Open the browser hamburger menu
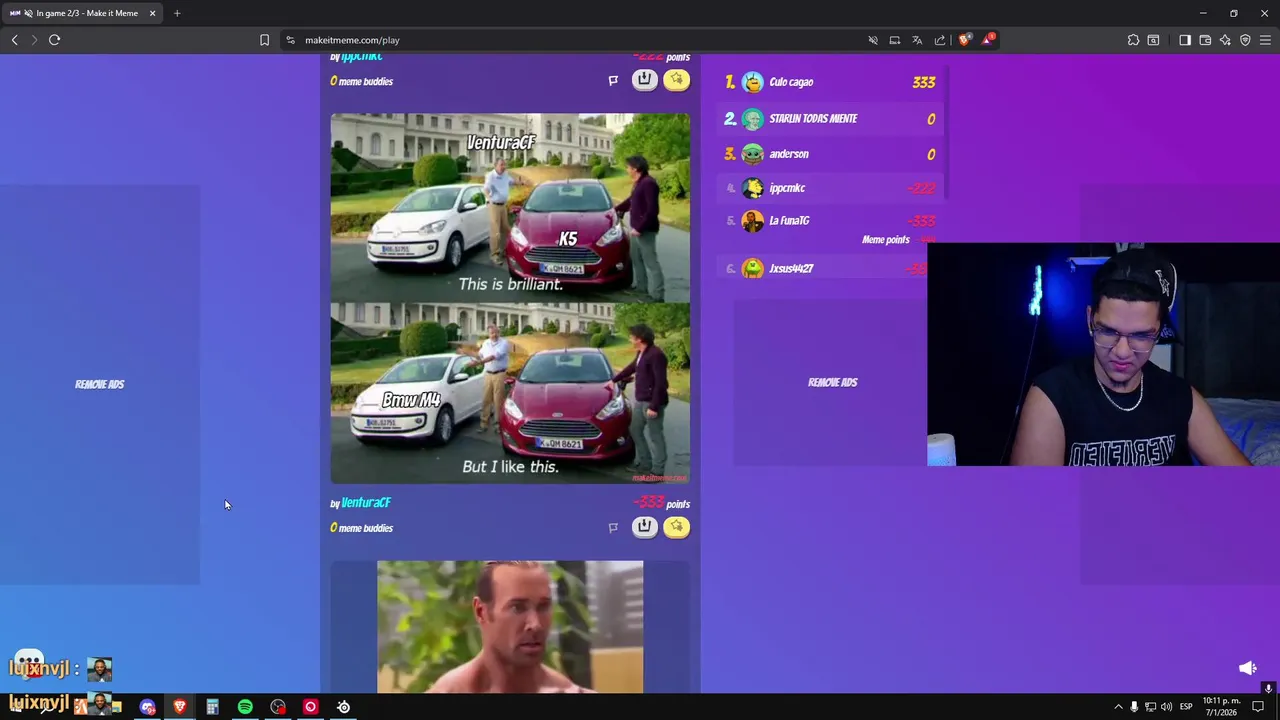The width and height of the screenshot is (1280, 720). (x=1266, y=40)
